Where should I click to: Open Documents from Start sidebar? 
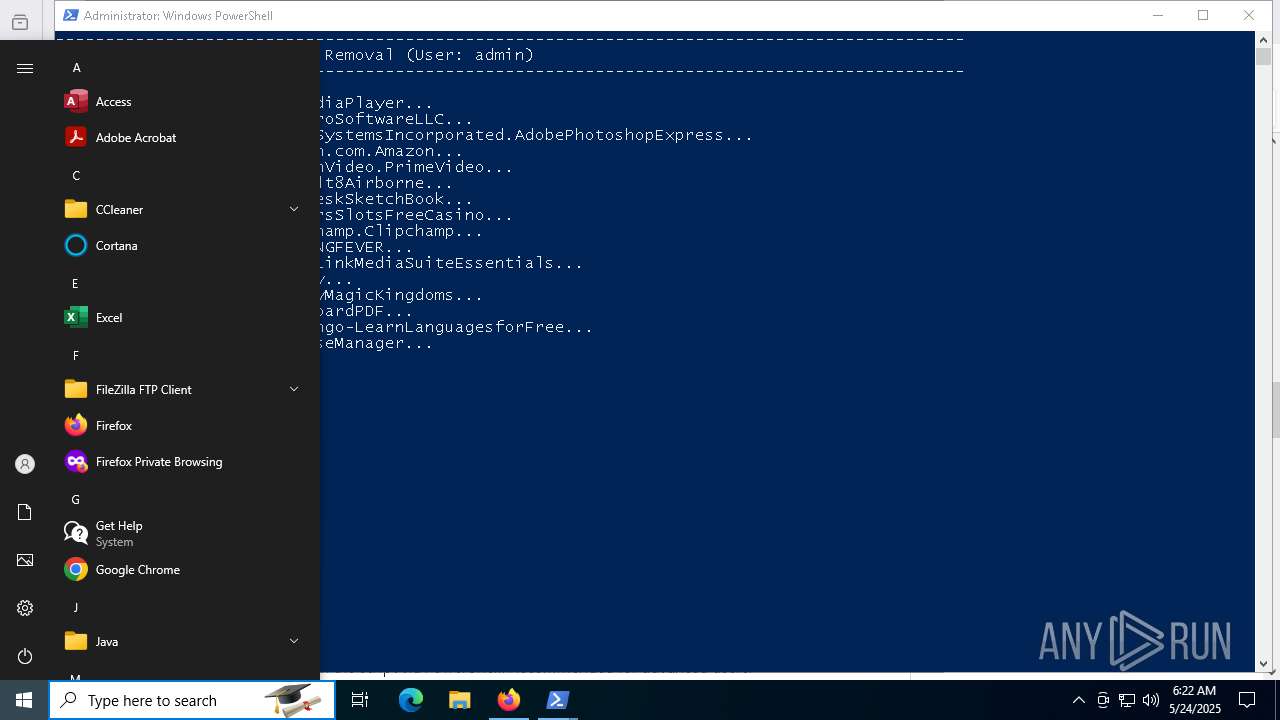(x=25, y=512)
